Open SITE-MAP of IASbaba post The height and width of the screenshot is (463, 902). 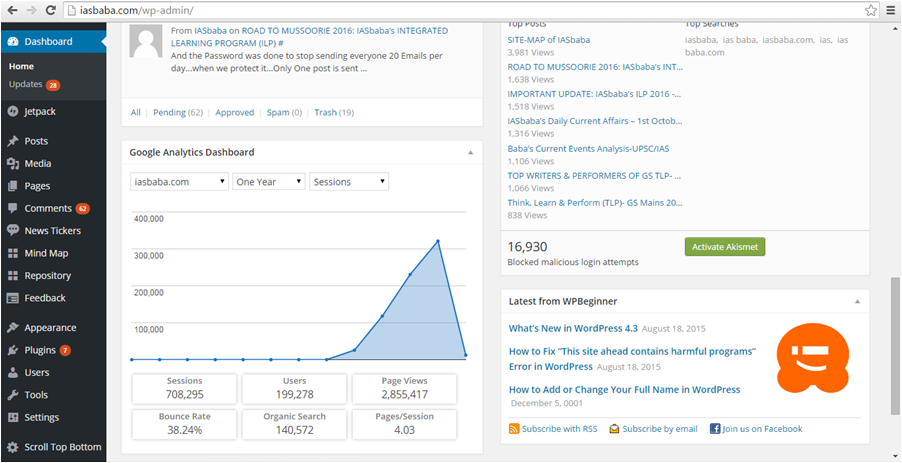point(549,40)
